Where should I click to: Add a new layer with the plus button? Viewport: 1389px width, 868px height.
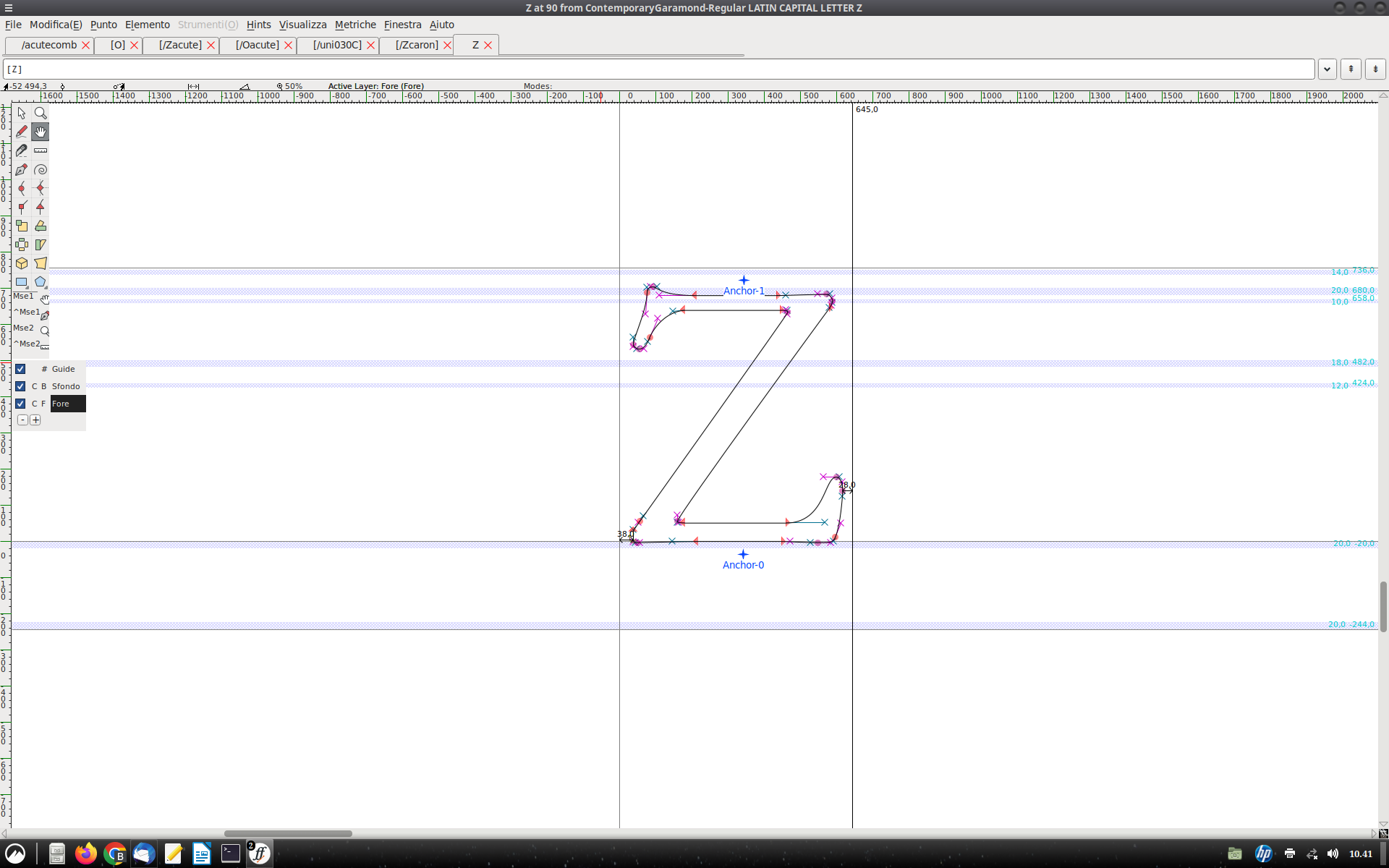(36, 420)
